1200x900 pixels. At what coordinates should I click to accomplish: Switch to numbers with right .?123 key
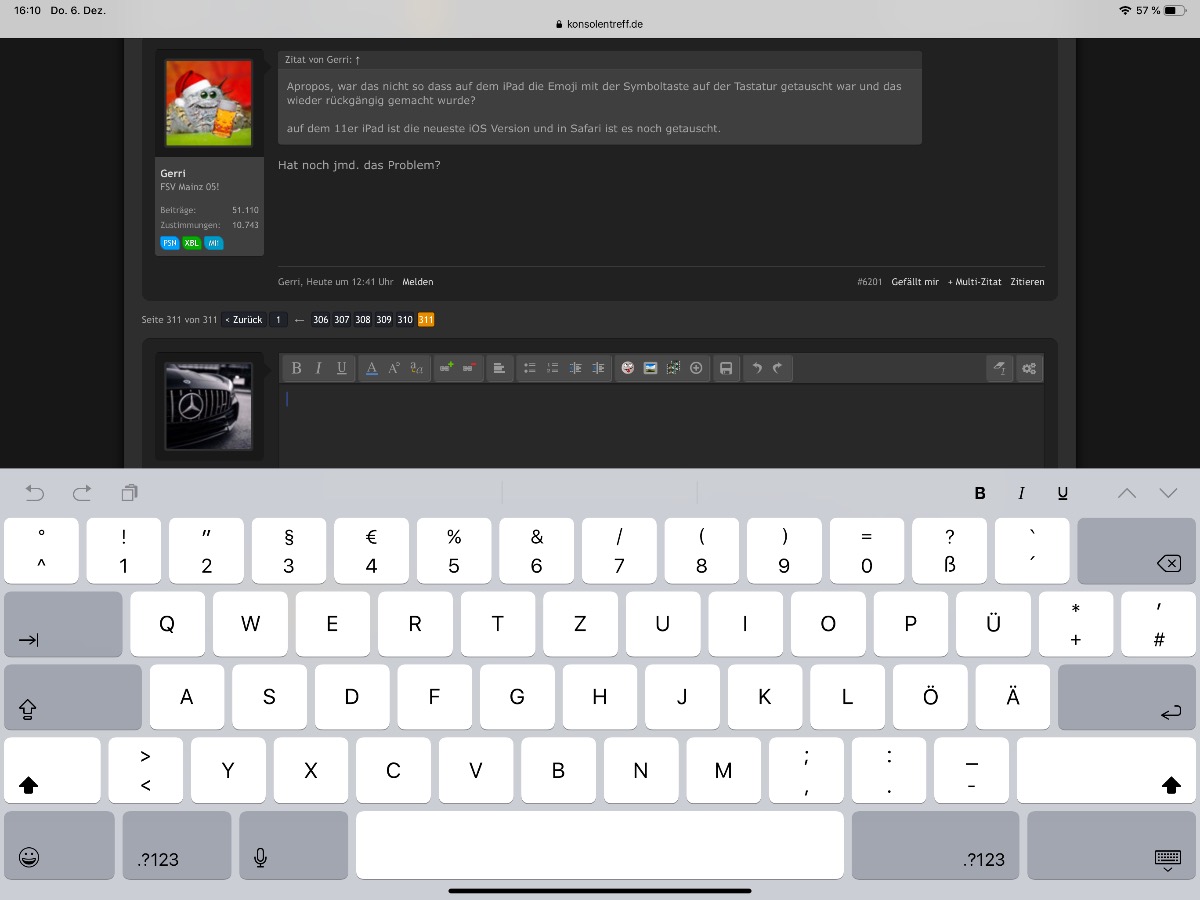(x=936, y=845)
